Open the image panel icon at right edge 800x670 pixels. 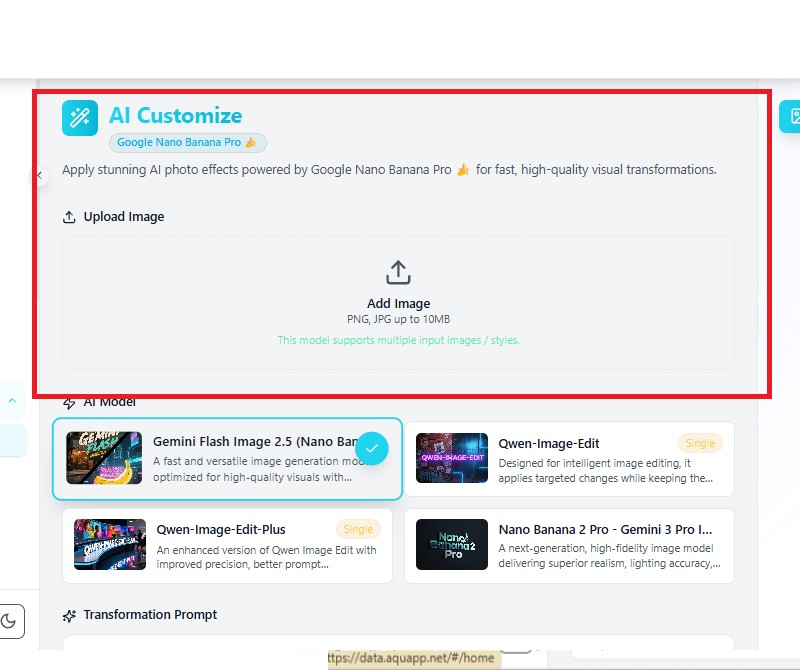click(792, 116)
